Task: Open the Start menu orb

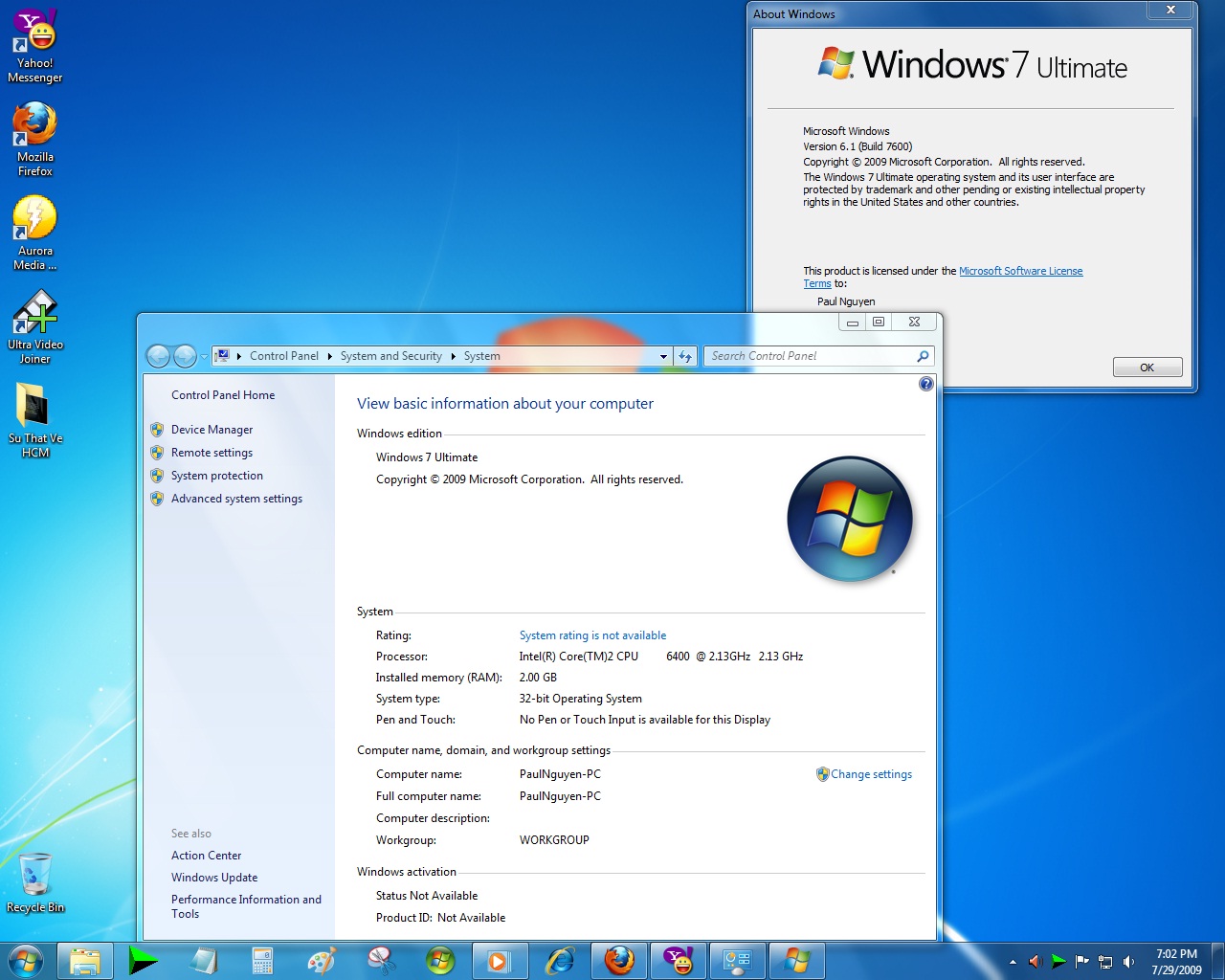Action: tap(26, 961)
